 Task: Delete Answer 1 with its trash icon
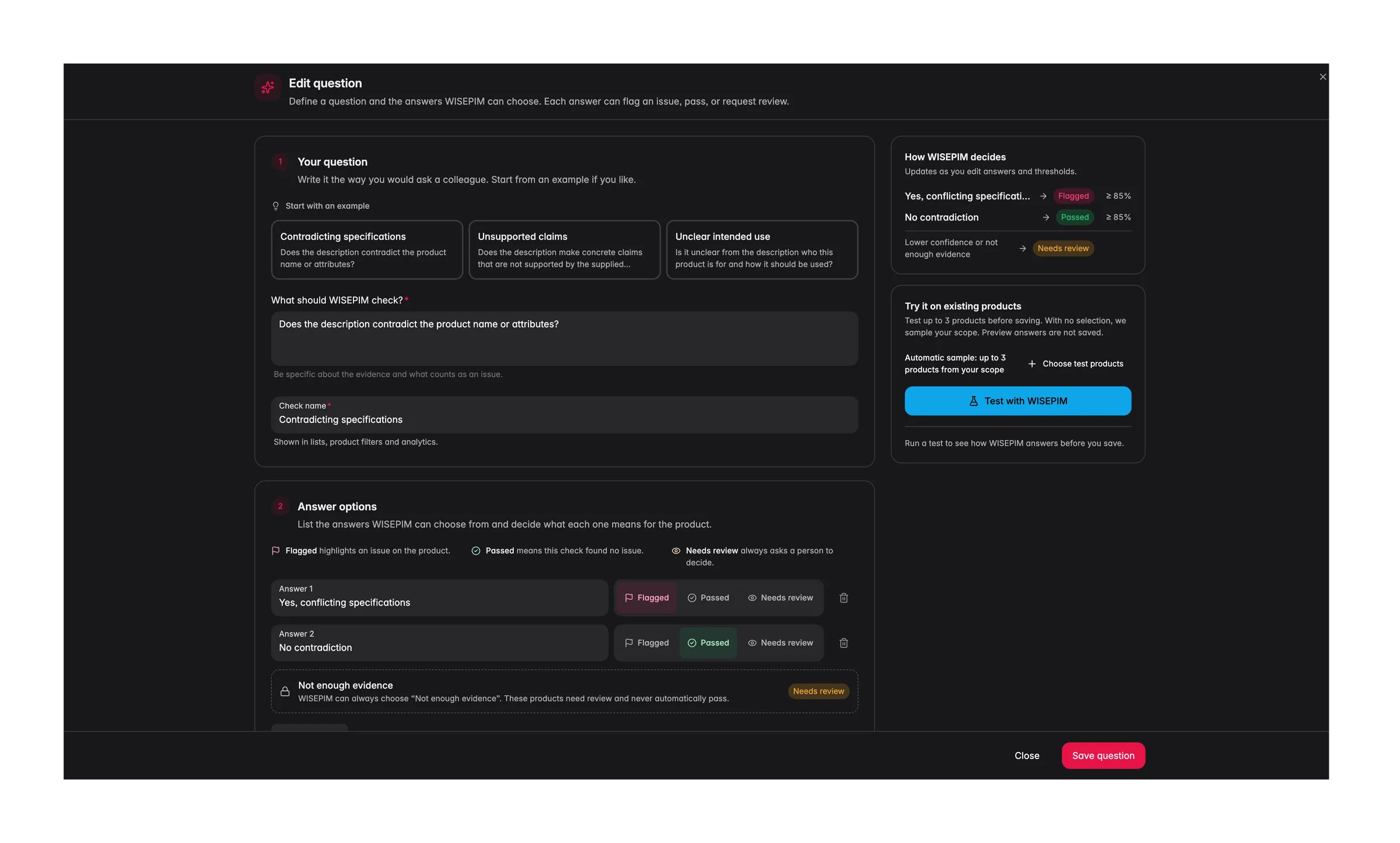843,597
